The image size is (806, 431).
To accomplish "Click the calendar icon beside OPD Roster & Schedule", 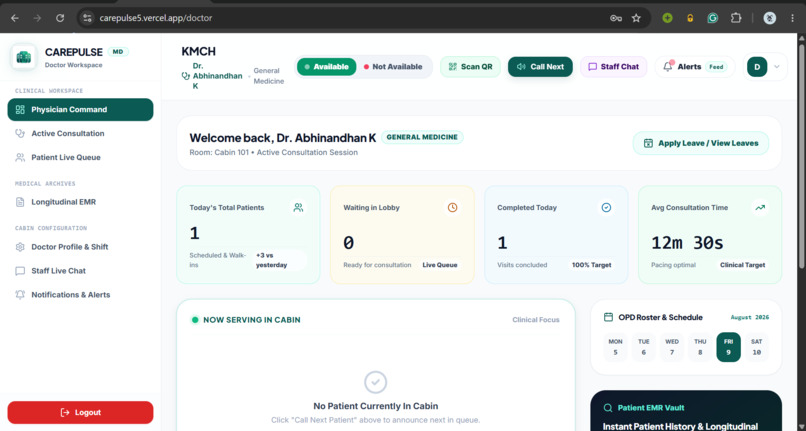I will click(608, 317).
